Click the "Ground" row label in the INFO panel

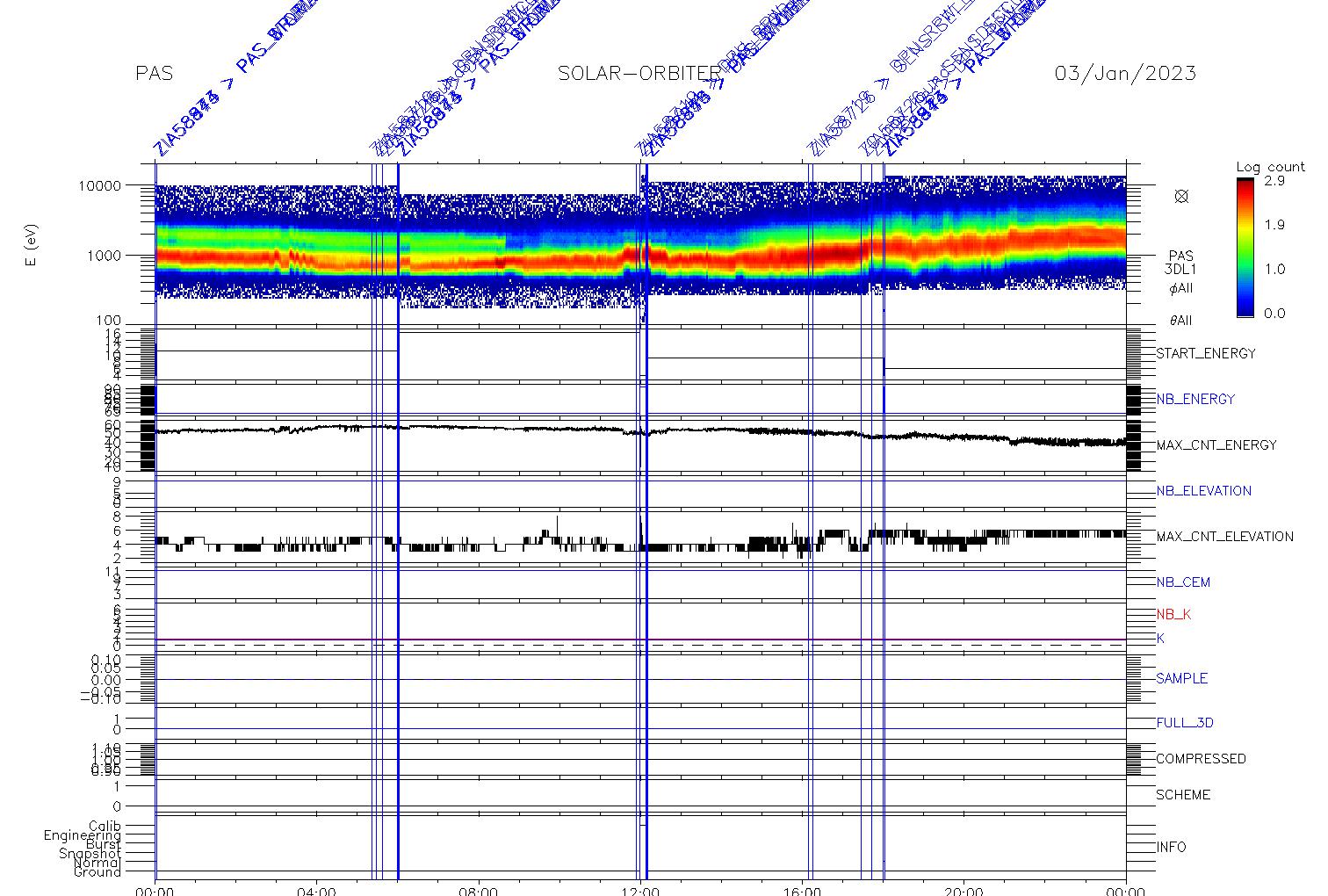[x=97, y=872]
